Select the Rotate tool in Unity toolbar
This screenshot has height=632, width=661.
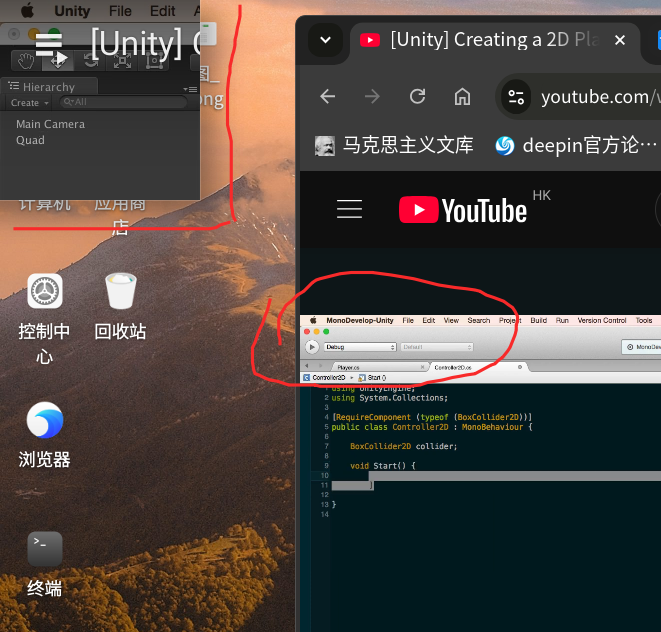click(x=90, y=61)
